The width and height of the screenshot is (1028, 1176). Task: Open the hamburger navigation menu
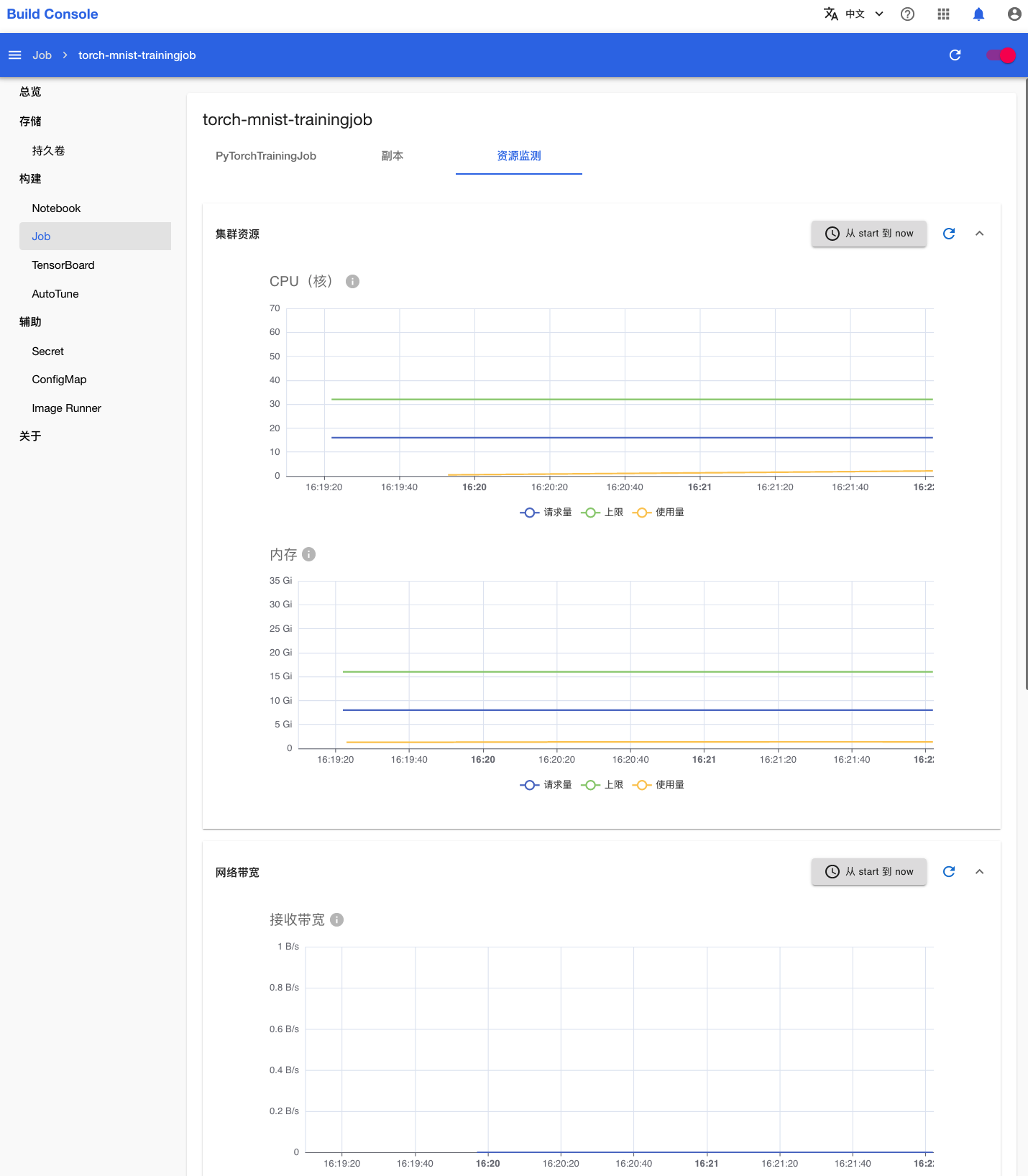14,55
